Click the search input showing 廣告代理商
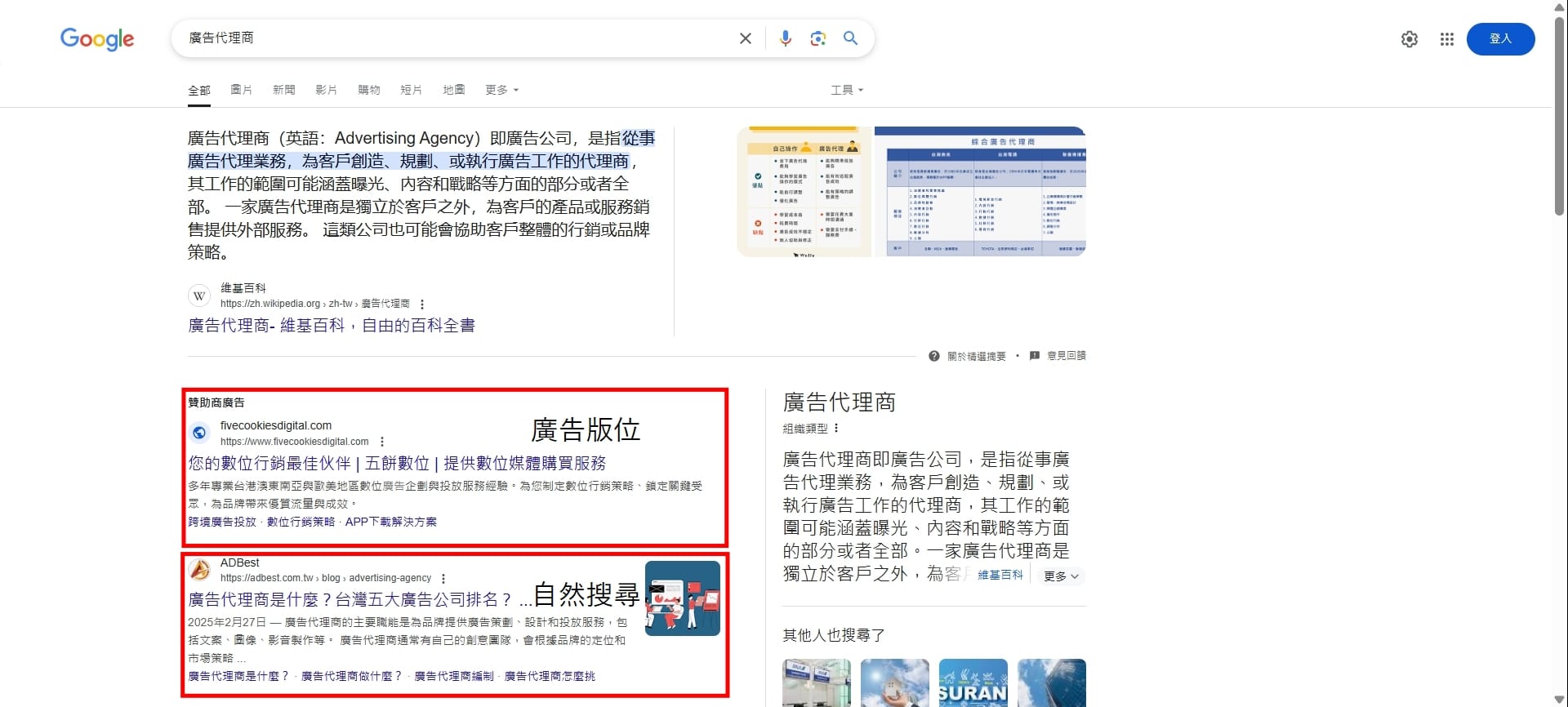1568x707 pixels. tap(457, 38)
